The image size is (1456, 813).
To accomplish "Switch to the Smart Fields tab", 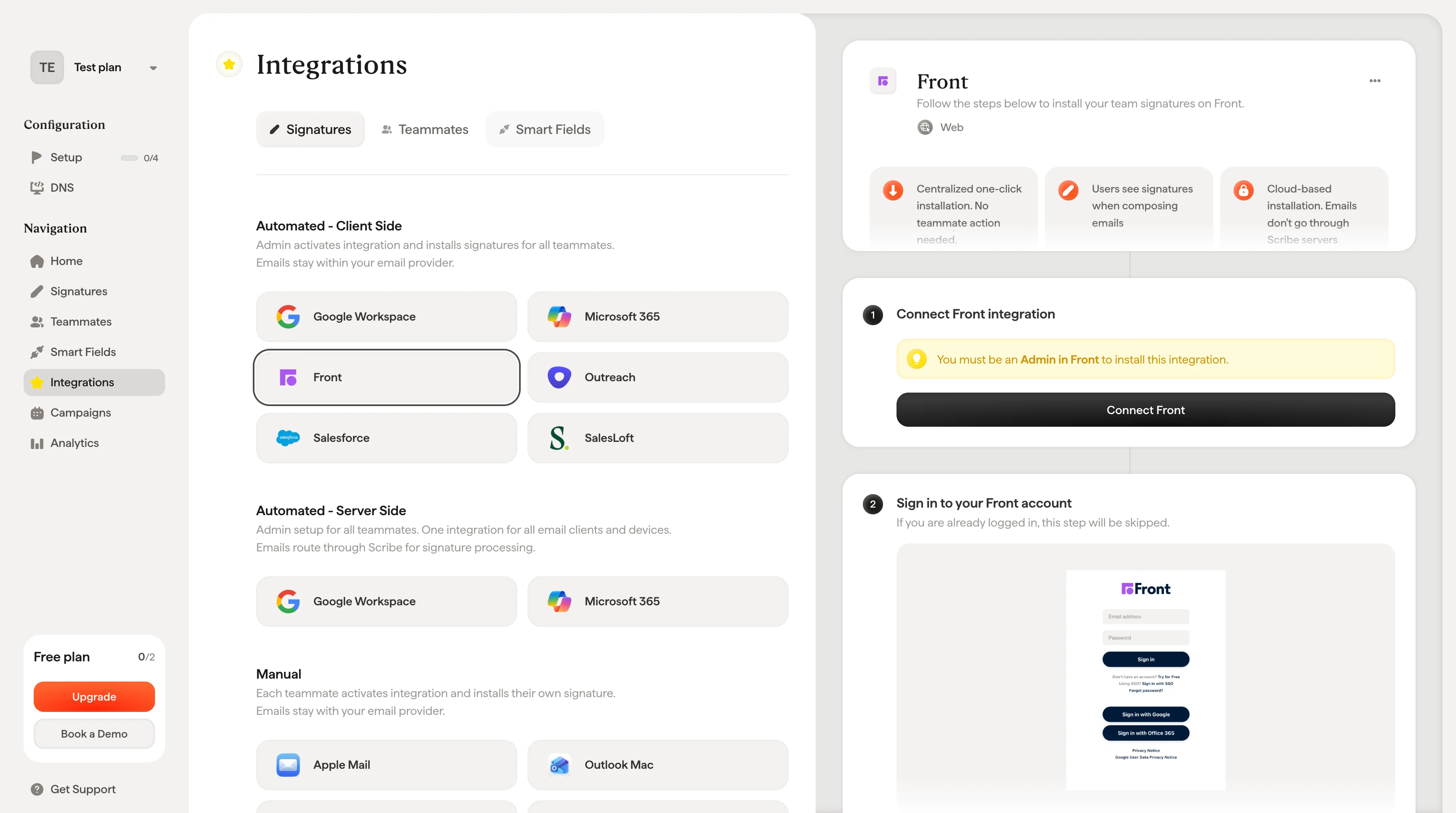I will pos(545,129).
